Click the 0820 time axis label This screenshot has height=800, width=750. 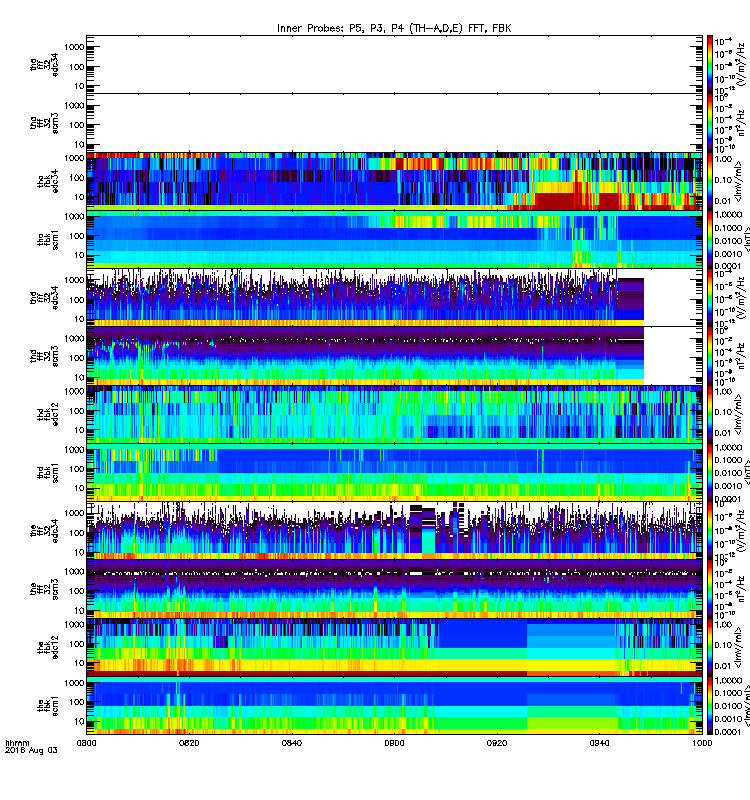point(189,743)
